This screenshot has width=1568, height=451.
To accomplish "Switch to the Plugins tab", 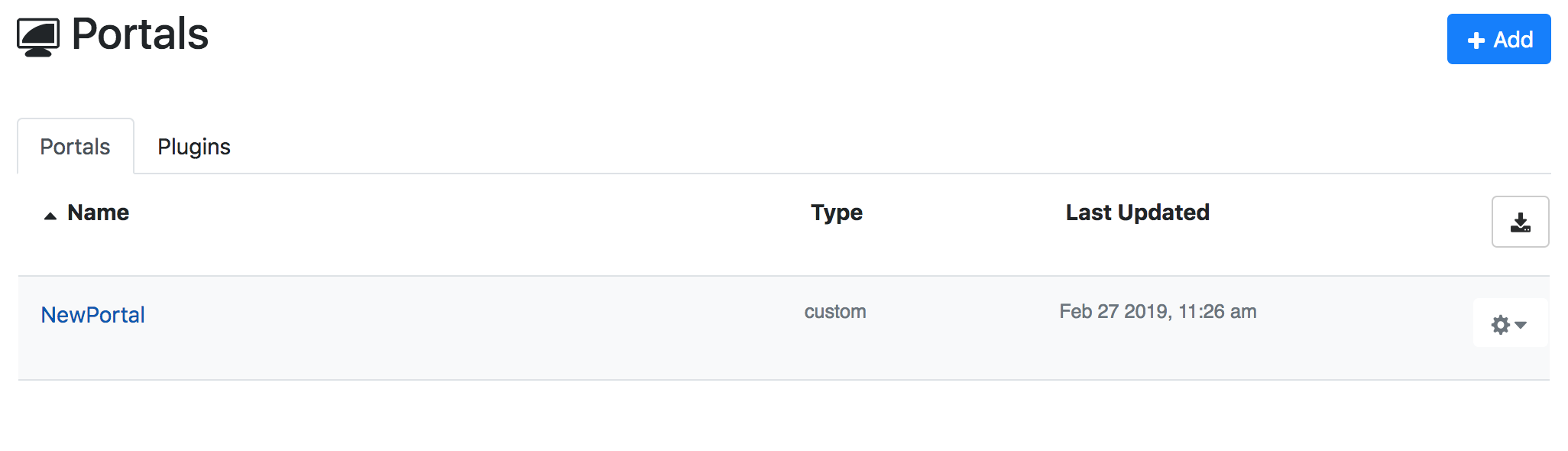I will [194, 147].
